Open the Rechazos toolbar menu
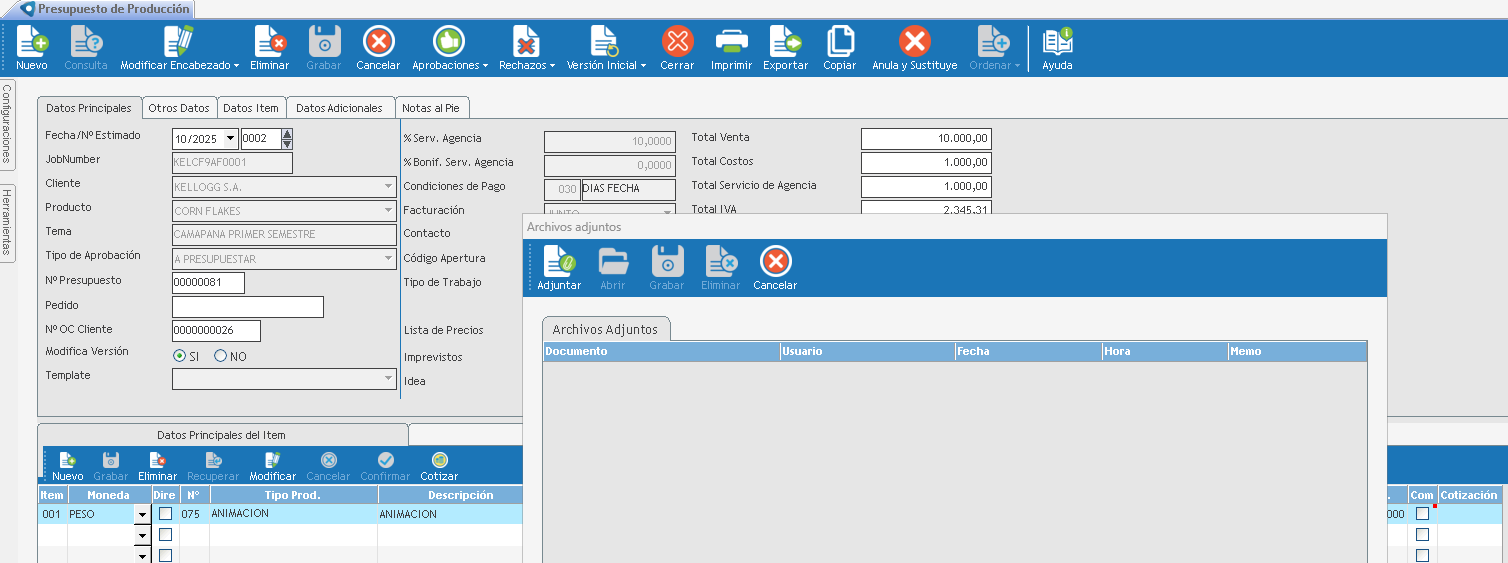 point(527,48)
